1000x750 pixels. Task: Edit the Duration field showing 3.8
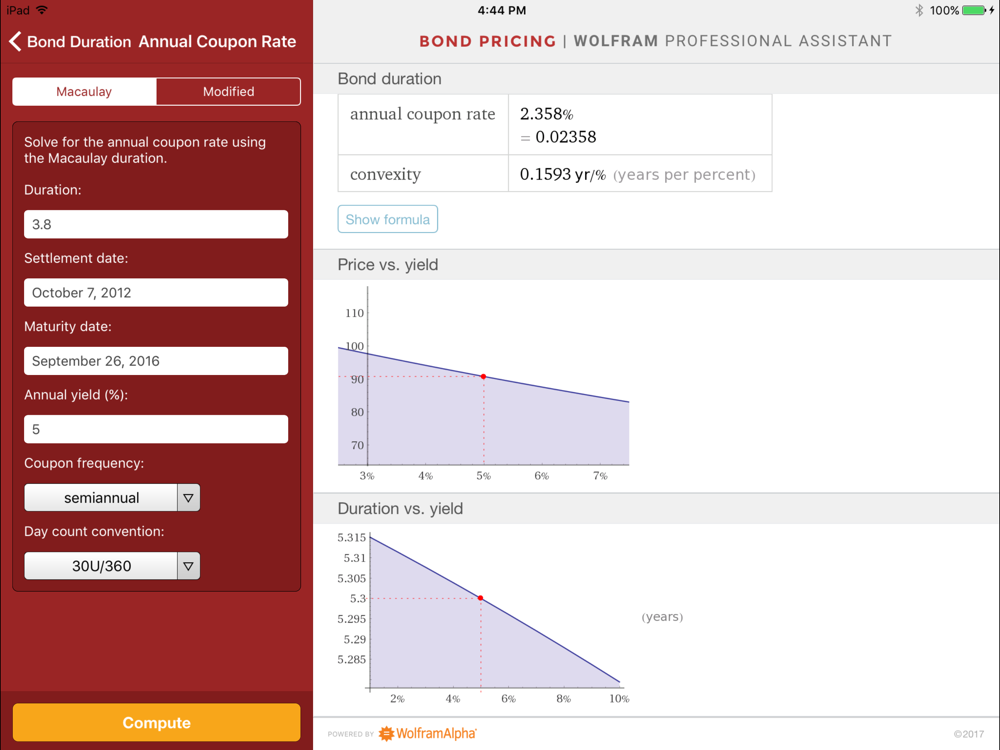[x=156, y=224]
